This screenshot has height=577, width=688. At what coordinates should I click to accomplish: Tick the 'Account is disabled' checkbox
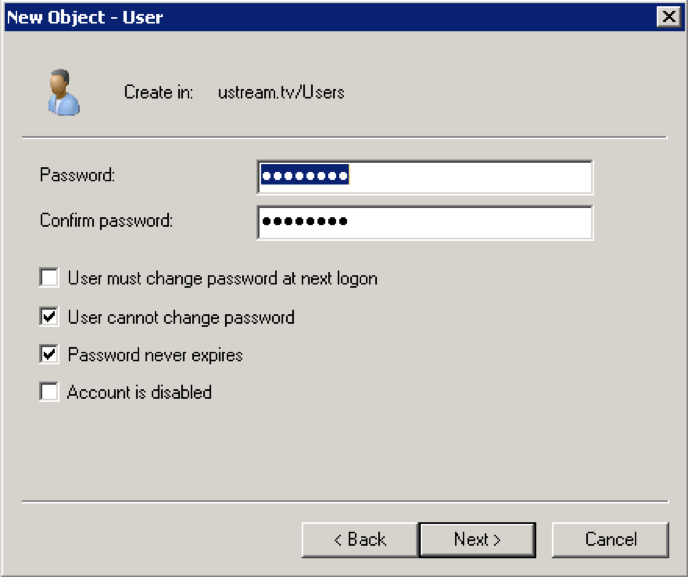pos(49,391)
